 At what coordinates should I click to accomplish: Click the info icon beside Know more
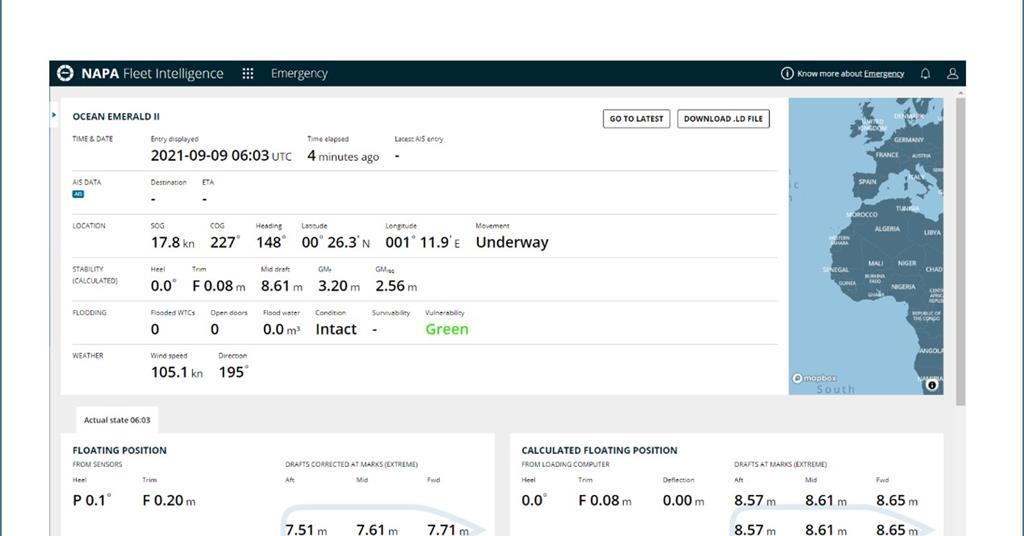tap(787, 74)
